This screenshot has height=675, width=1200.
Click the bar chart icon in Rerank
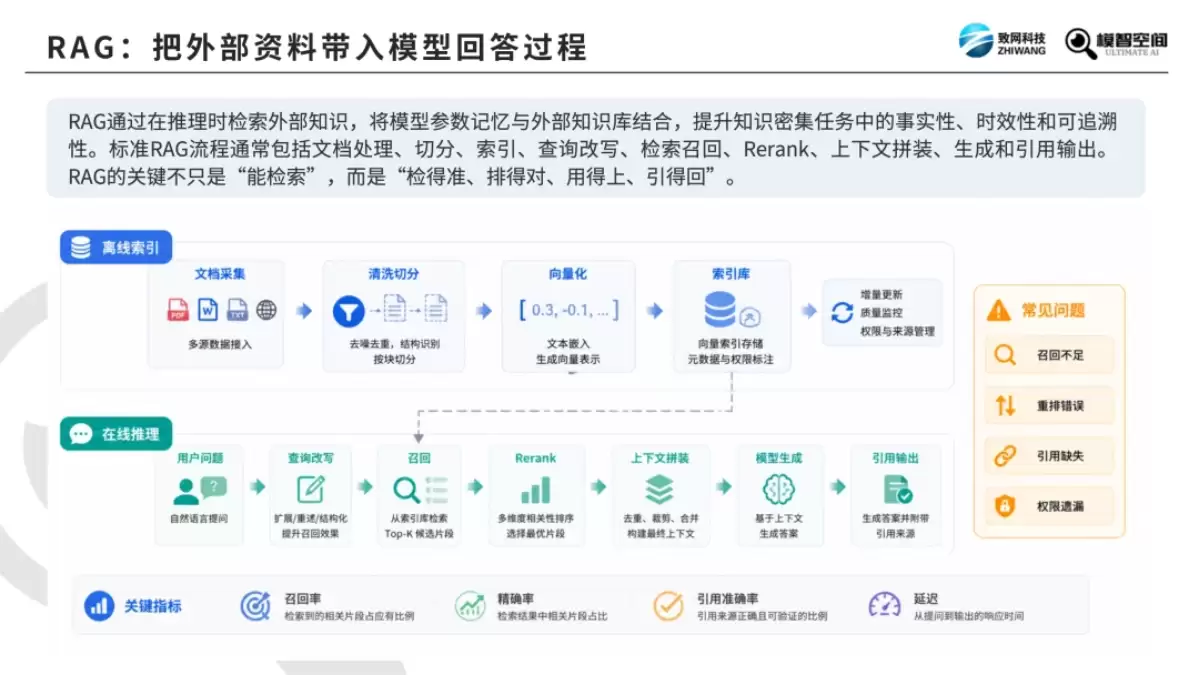[535, 490]
